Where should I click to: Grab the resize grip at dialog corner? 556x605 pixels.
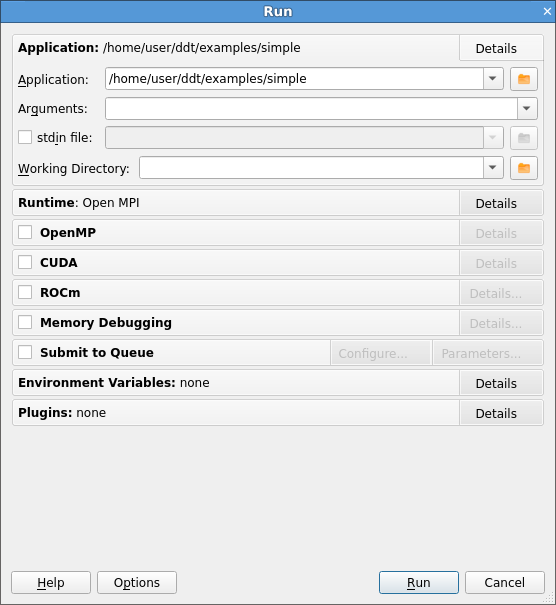[548, 598]
